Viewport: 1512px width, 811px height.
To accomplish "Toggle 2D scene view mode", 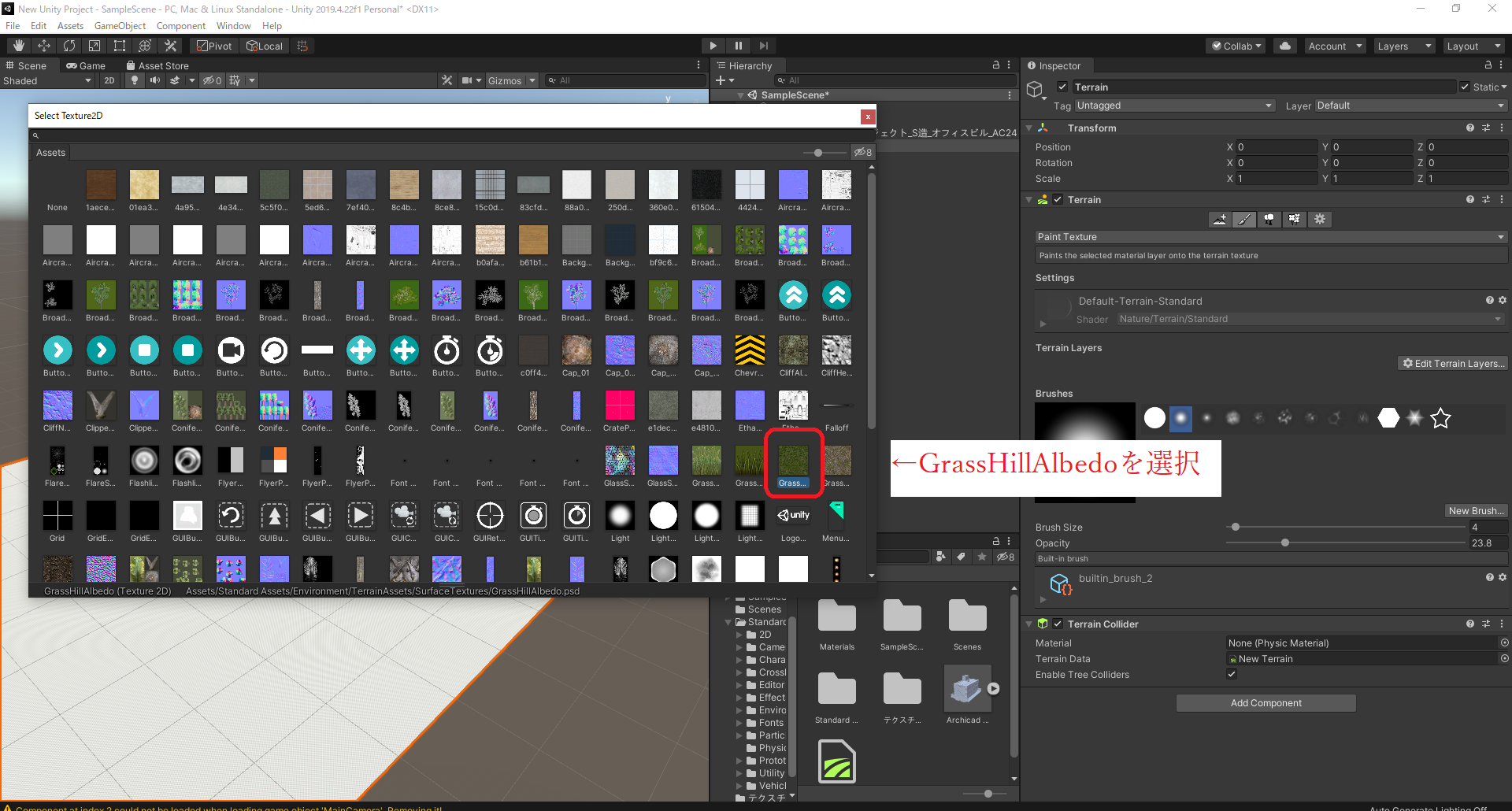I will (x=109, y=80).
